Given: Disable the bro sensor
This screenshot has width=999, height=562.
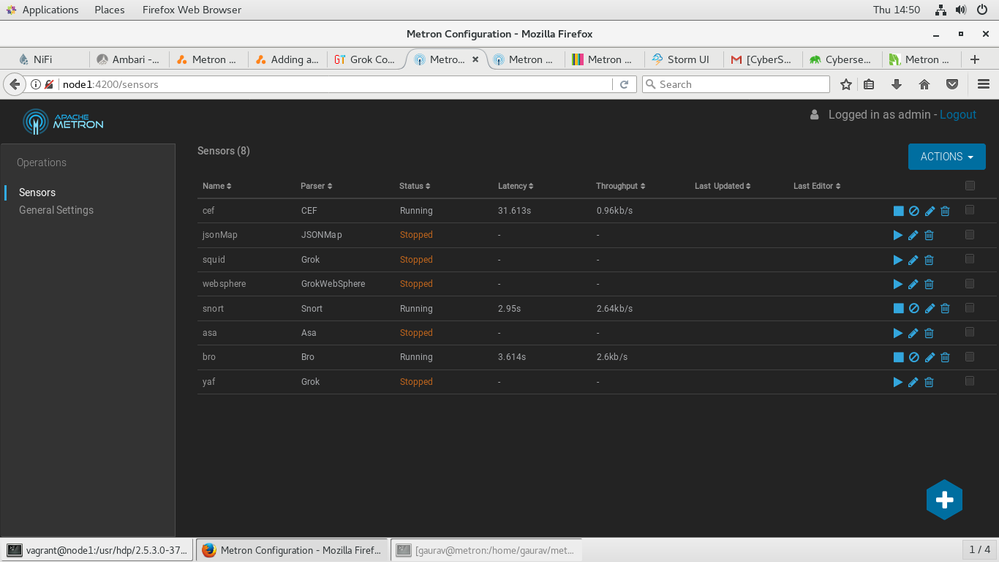Looking at the screenshot, I should click(x=914, y=357).
